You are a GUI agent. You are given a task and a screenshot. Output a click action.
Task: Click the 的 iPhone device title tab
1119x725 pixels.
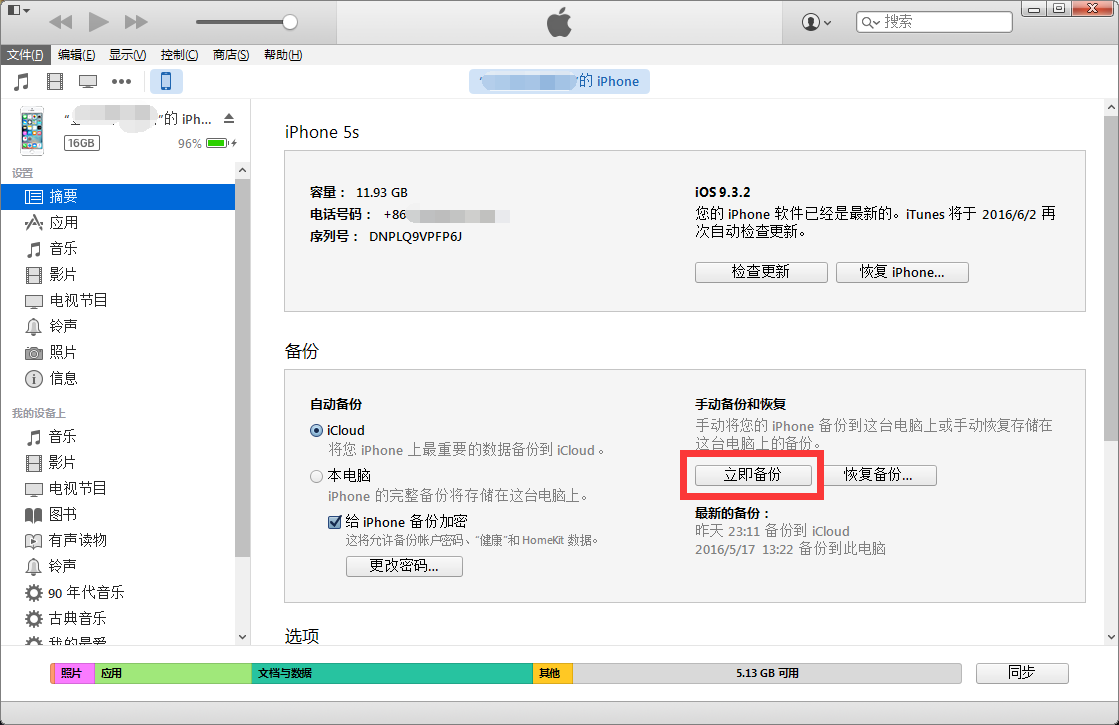point(559,81)
